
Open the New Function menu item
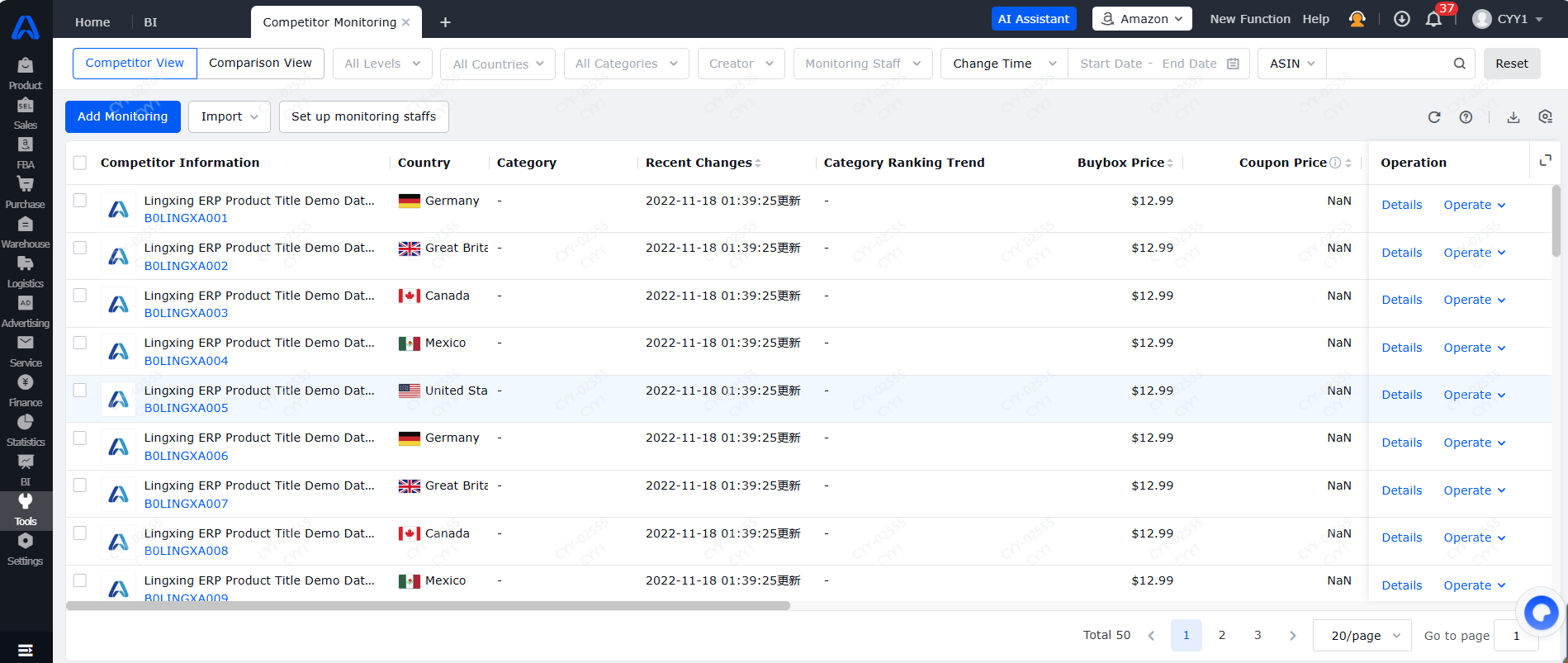pyautogui.click(x=1250, y=19)
